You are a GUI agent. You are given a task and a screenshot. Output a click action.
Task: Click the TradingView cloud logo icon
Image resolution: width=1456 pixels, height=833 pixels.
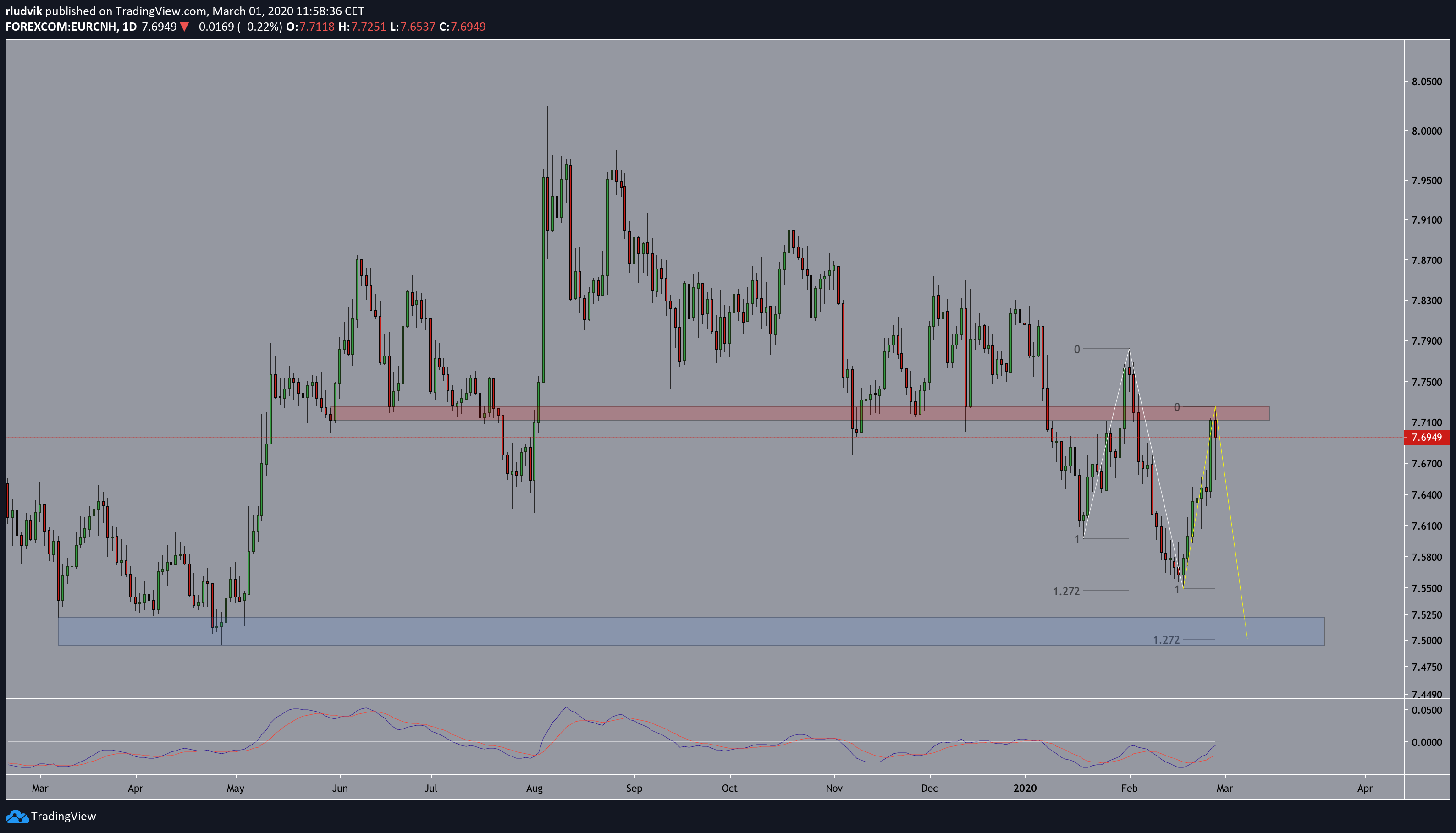coord(16,817)
